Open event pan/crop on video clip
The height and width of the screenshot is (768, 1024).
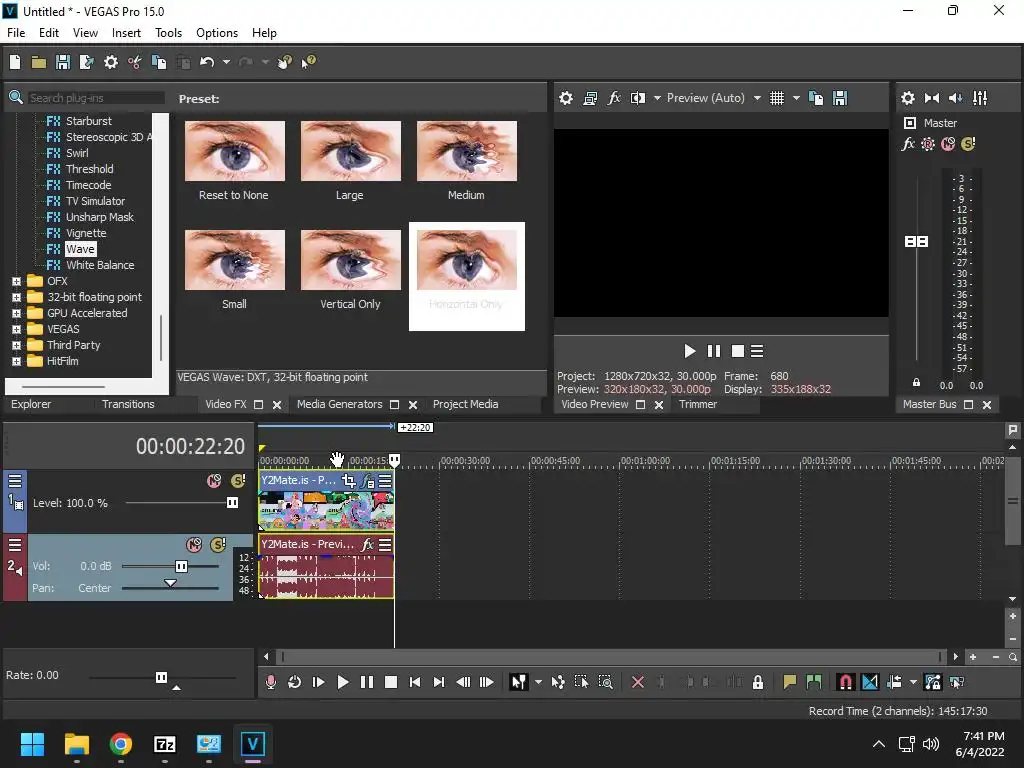[x=349, y=481]
